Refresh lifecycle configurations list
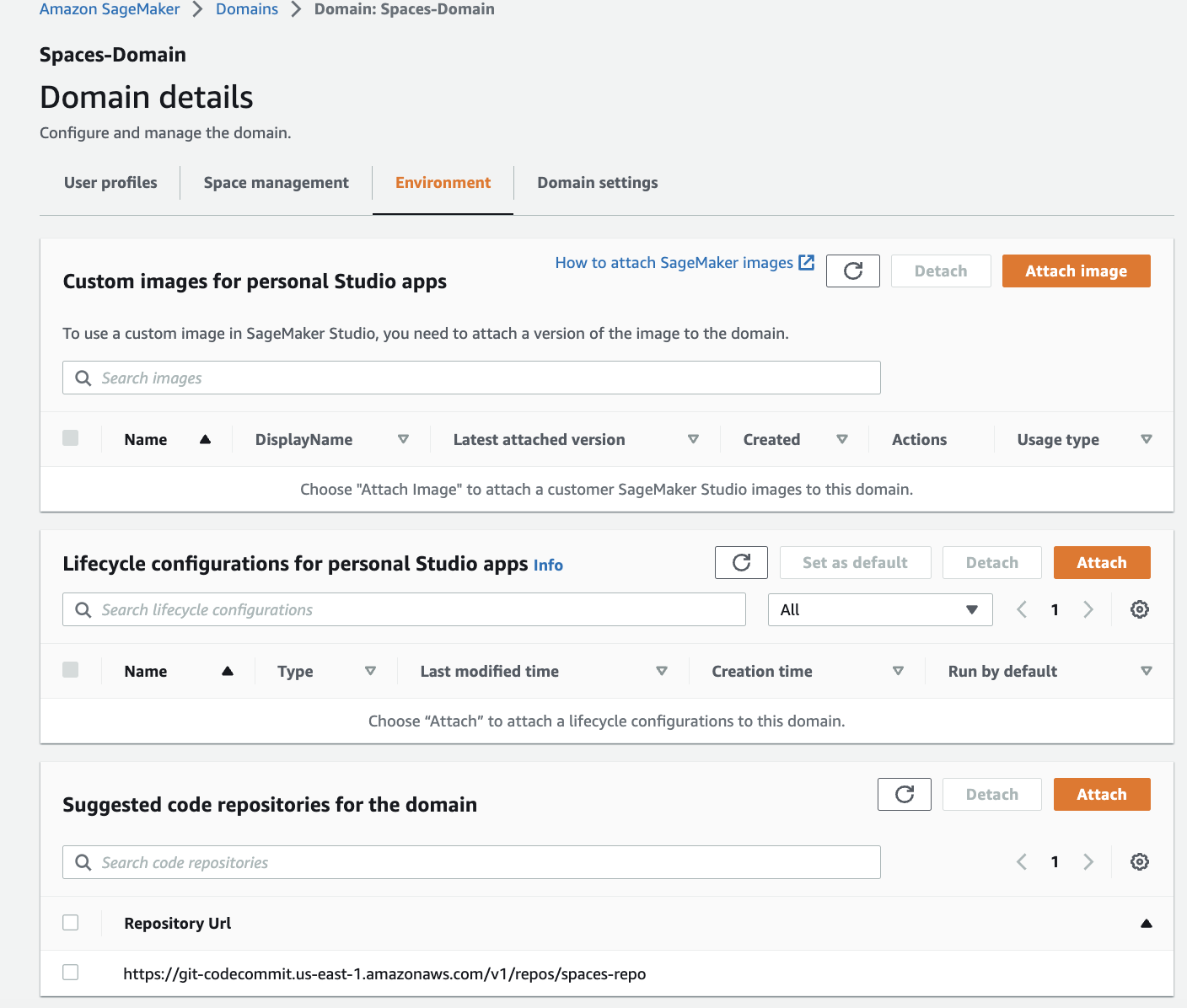 (741, 562)
